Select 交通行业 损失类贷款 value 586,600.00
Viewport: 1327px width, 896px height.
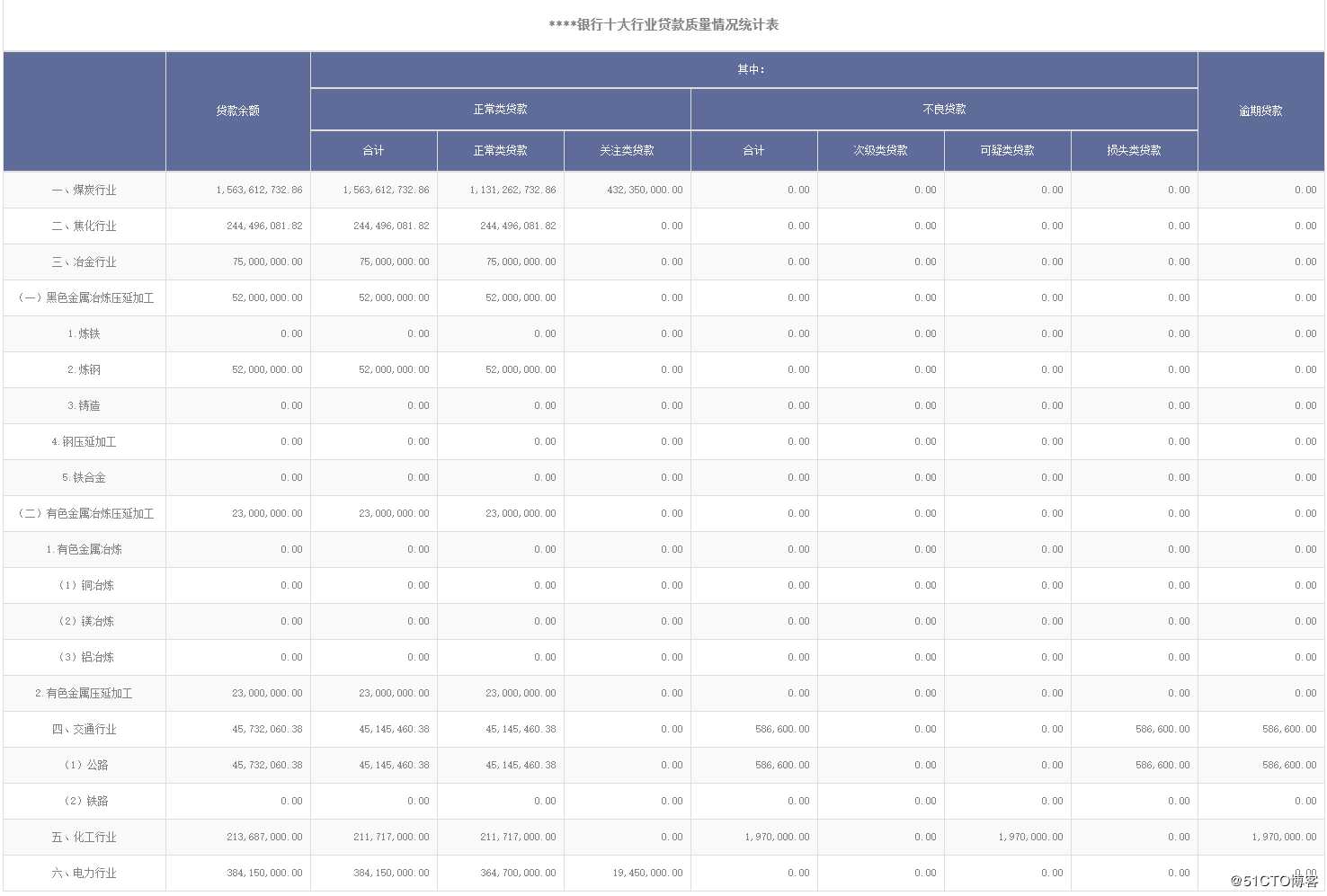click(1162, 729)
